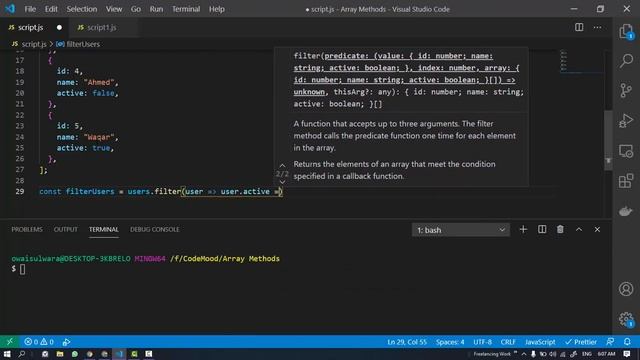Open the Docker view in activity bar
Viewport: 640px width, 360px height.
[x=626, y=211]
